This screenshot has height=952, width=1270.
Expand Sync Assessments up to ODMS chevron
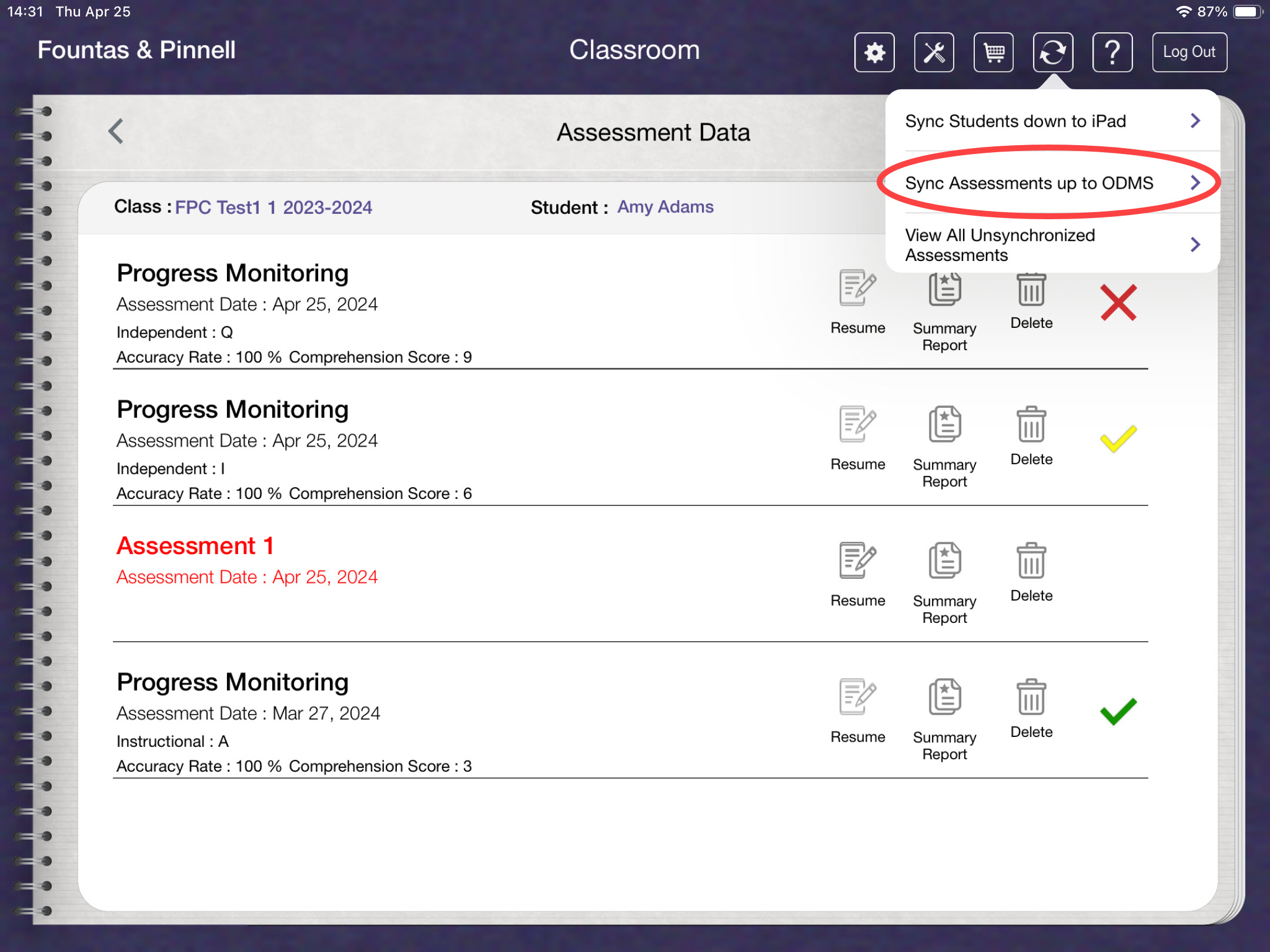tap(1195, 183)
